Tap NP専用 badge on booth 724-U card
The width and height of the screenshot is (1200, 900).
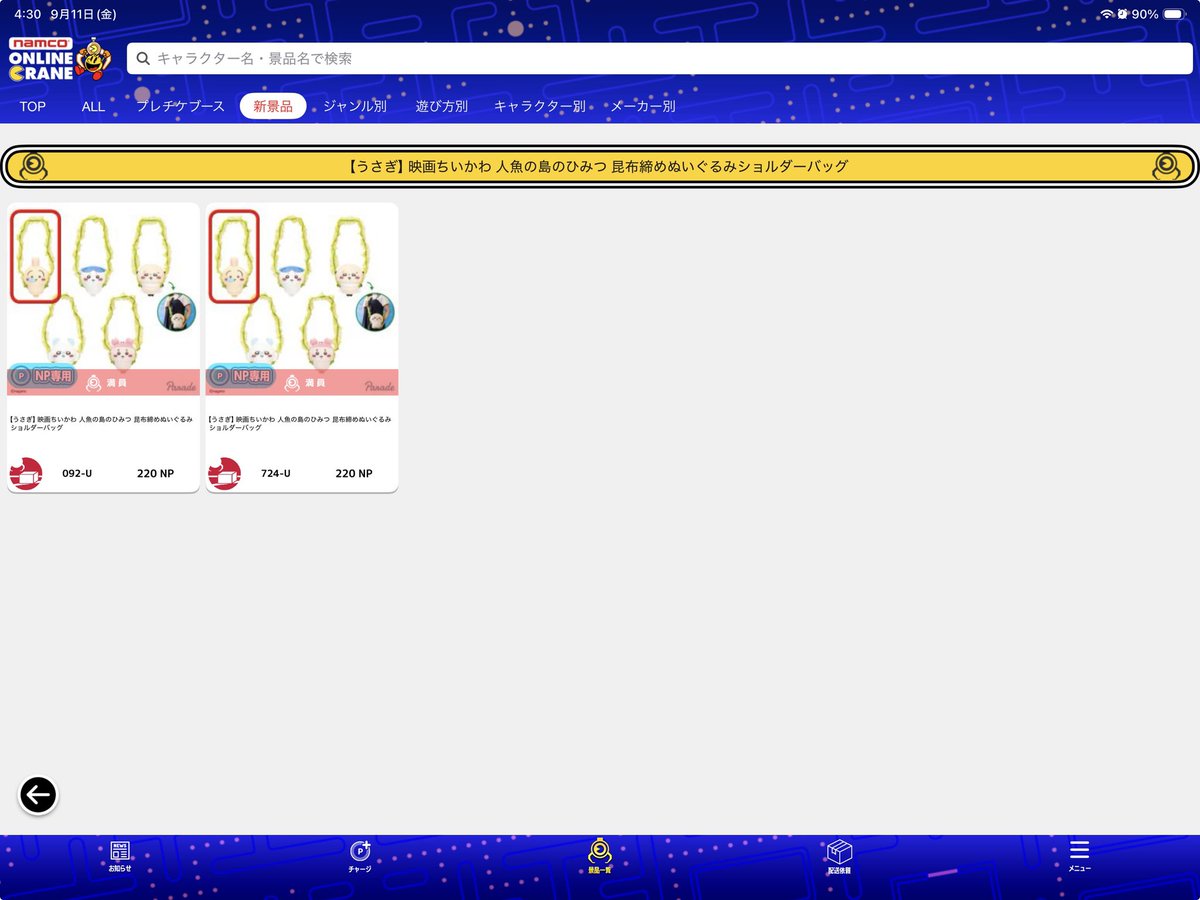241,377
